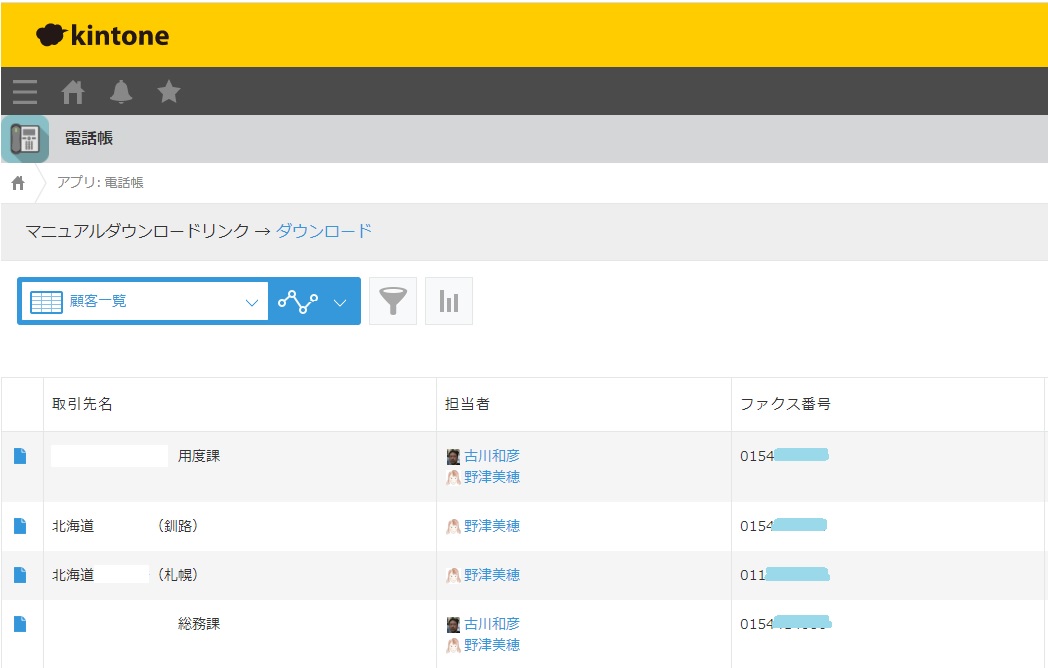
Task: Open record details for the 総務課 row
Action: click(20, 624)
